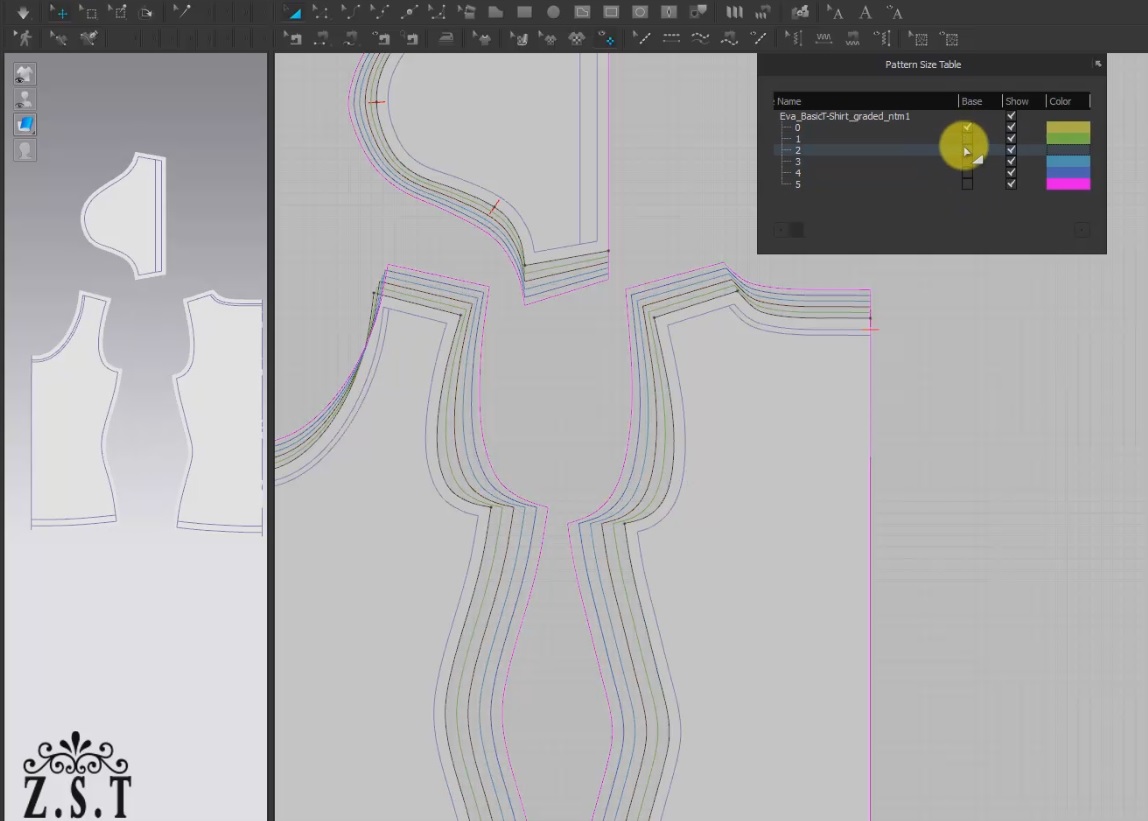Click the Show column header
The height and width of the screenshot is (821, 1148).
coord(1024,101)
